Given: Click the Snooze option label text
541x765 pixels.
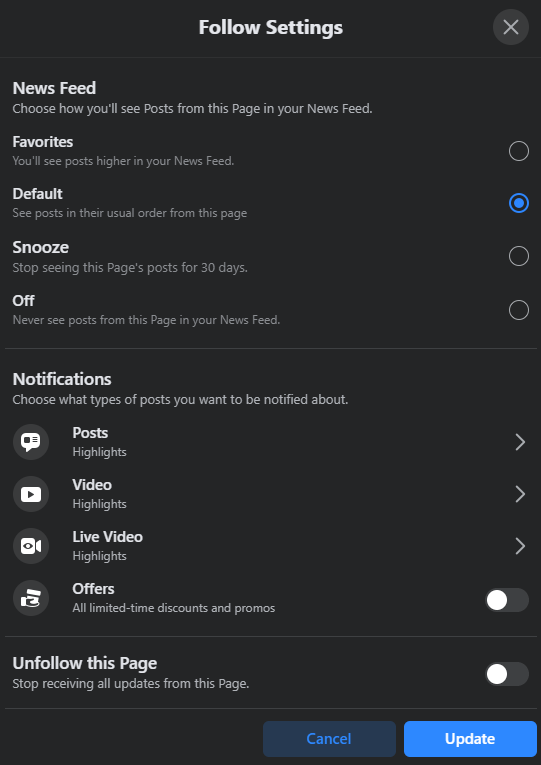Looking at the screenshot, I should (x=40, y=247).
